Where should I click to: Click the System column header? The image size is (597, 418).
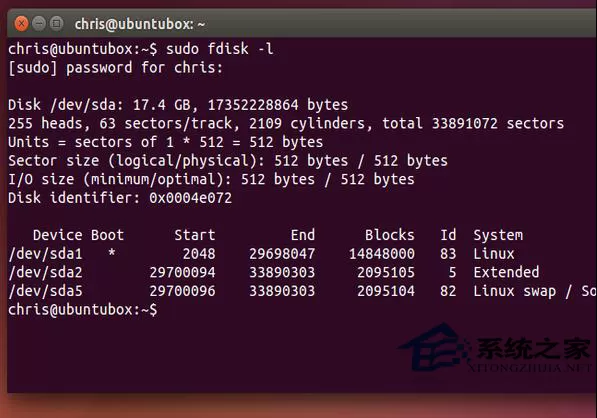498,236
